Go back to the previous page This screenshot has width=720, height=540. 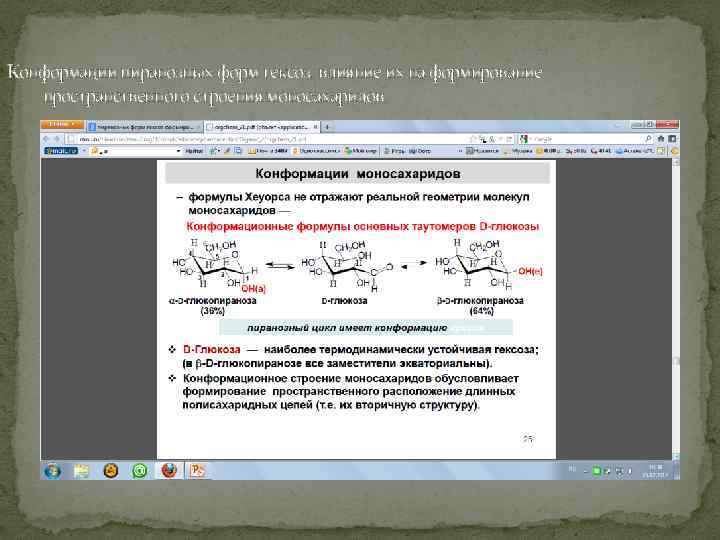pyautogui.click(x=46, y=139)
